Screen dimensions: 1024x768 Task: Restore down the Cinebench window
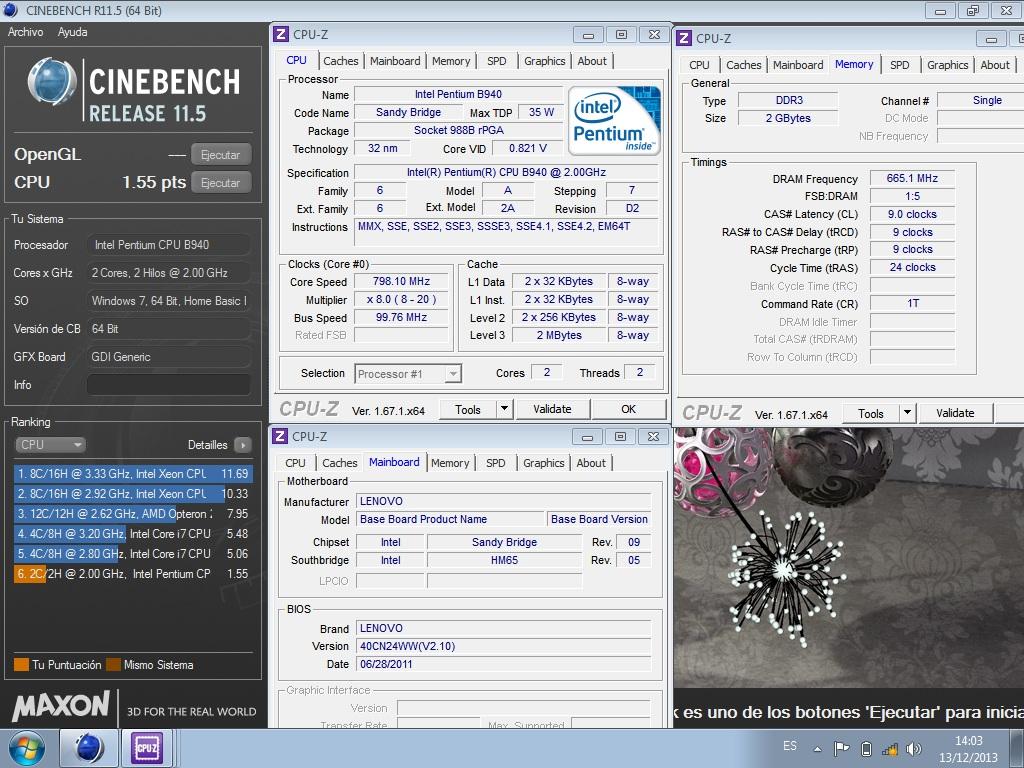point(972,10)
